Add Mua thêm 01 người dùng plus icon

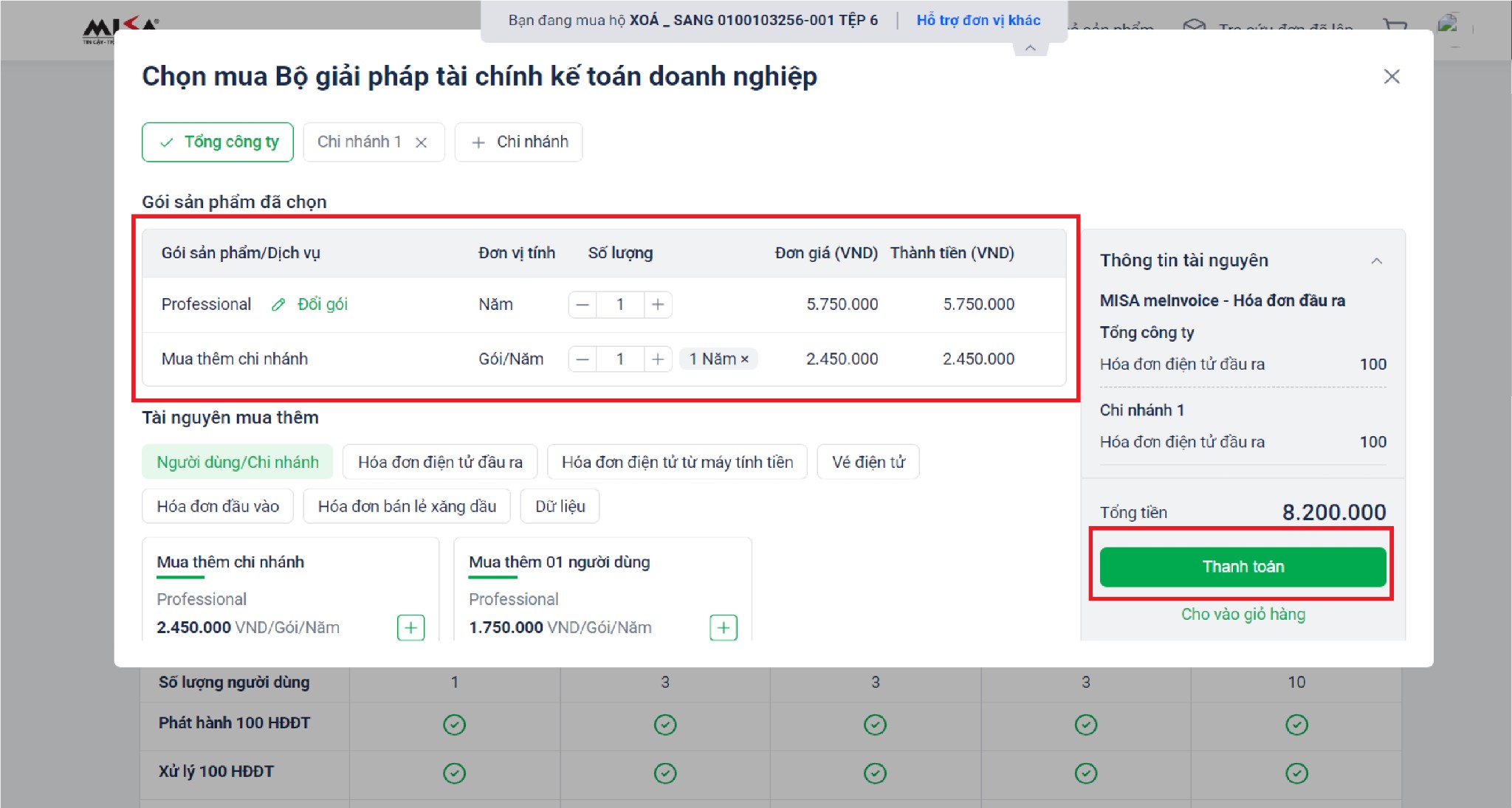coord(724,628)
